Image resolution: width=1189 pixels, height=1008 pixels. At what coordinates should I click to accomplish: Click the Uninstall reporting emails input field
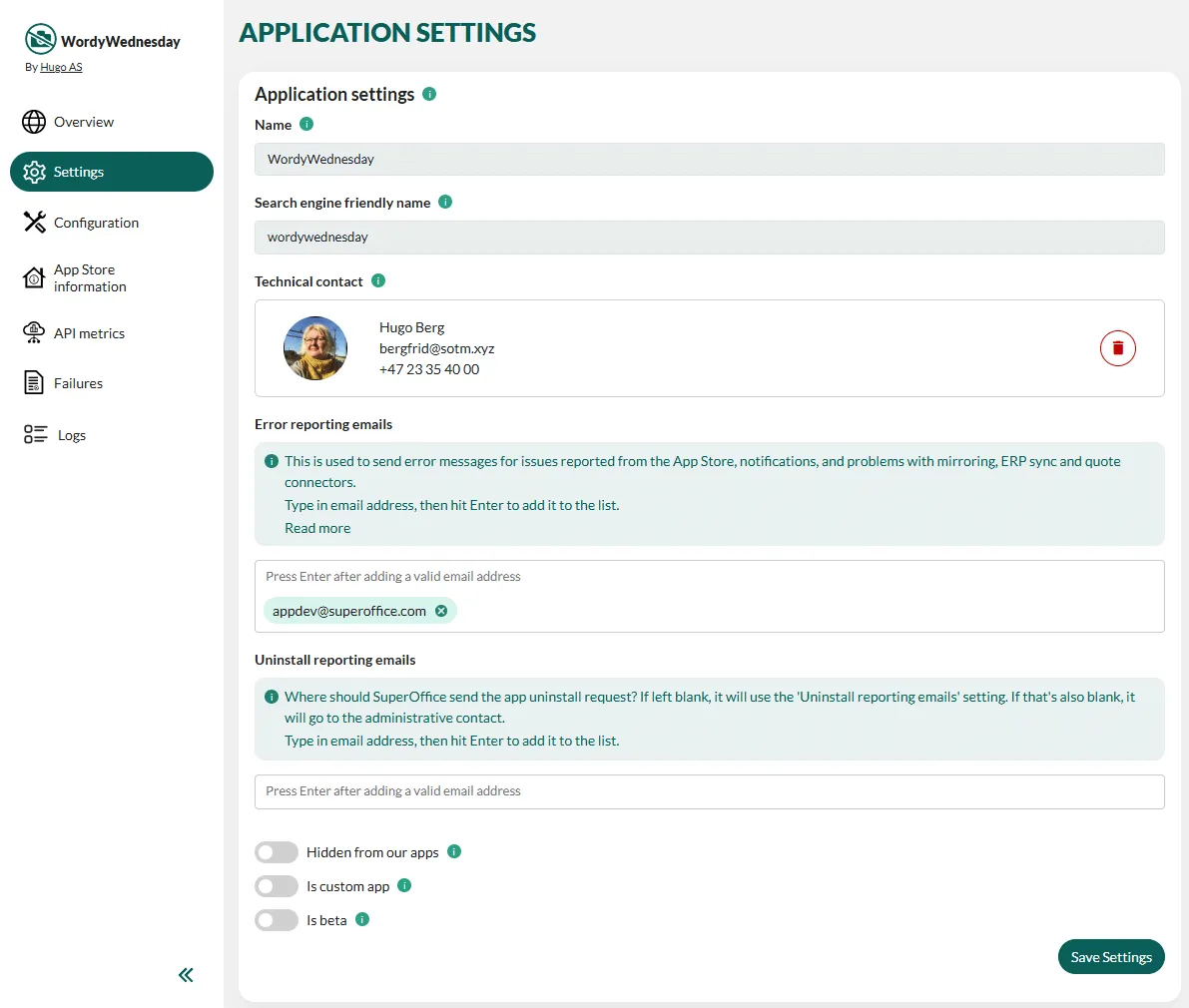click(709, 791)
